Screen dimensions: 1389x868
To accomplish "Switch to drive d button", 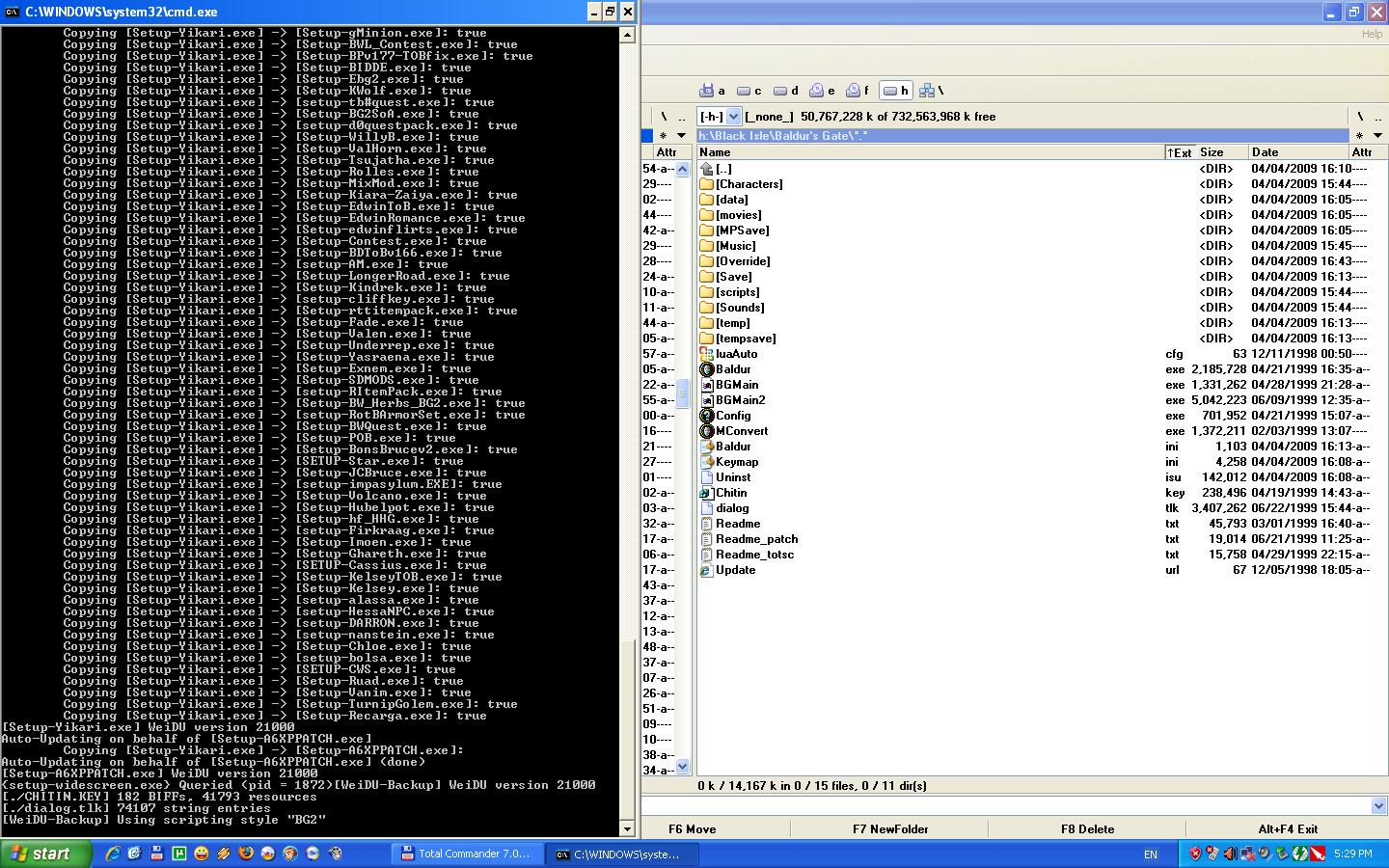I will tap(786, 91).
